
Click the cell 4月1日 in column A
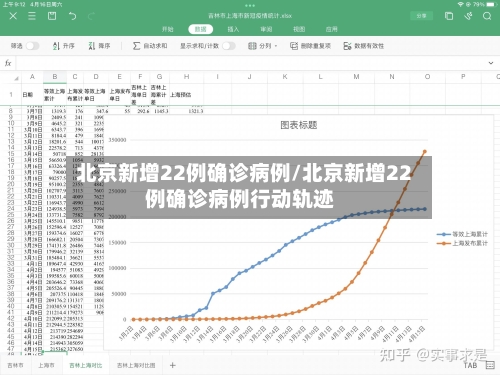pos(33,264)
